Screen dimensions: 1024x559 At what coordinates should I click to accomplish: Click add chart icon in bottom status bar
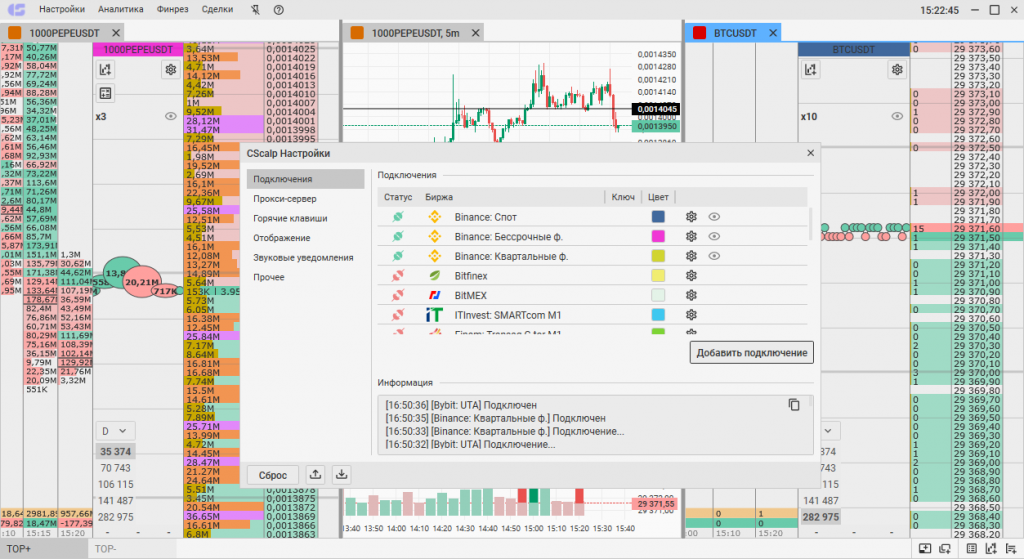(991, 549)
